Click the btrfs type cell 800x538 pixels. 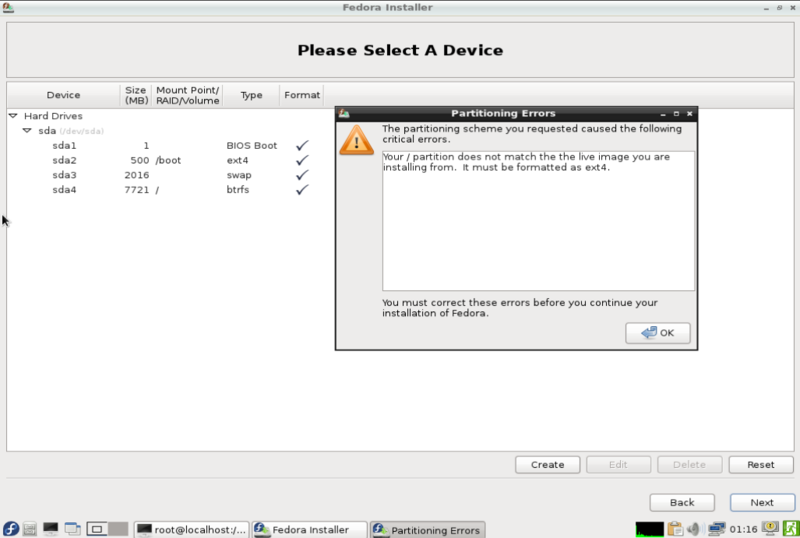click(238, 190)
